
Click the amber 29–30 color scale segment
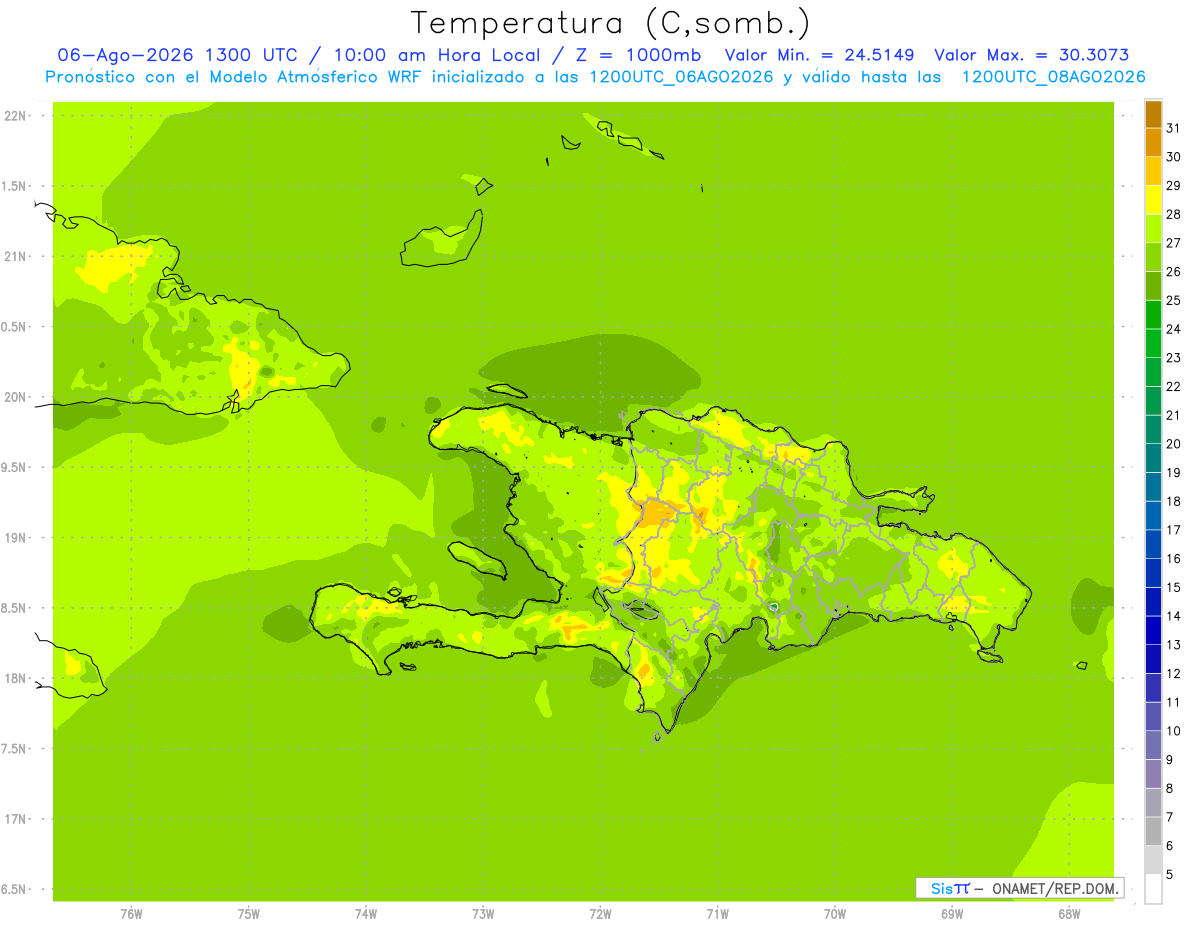coord(1153,171)
